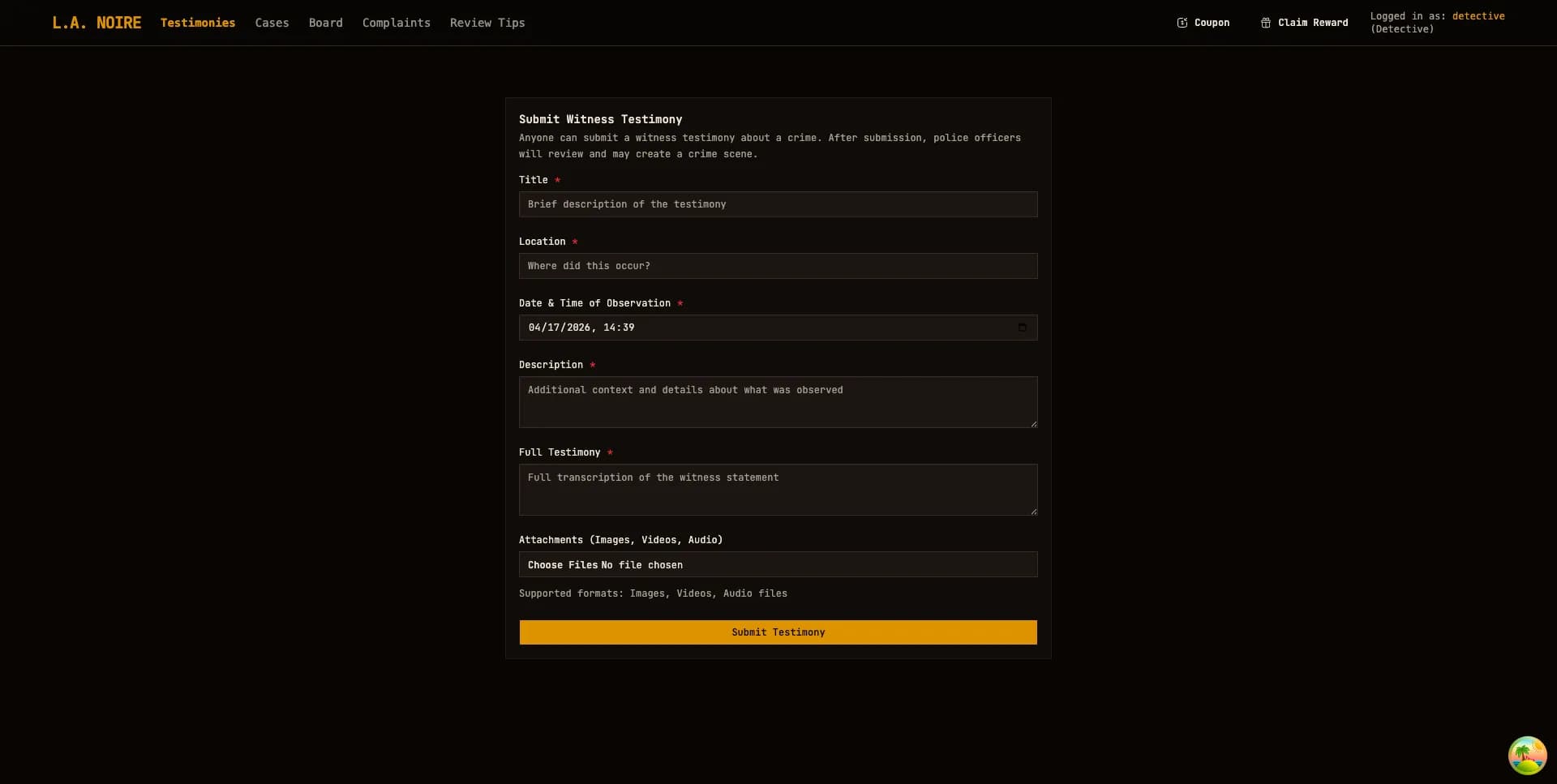Go to the Cases page
1557x784 pixels.
point(272,23)
